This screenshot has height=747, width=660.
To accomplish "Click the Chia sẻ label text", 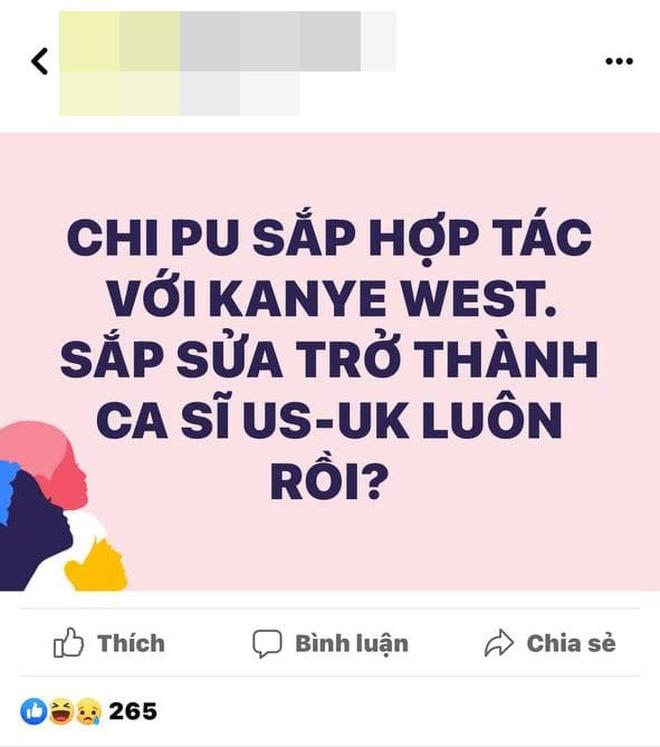I will pyautogui.click(x=571, y=643).
